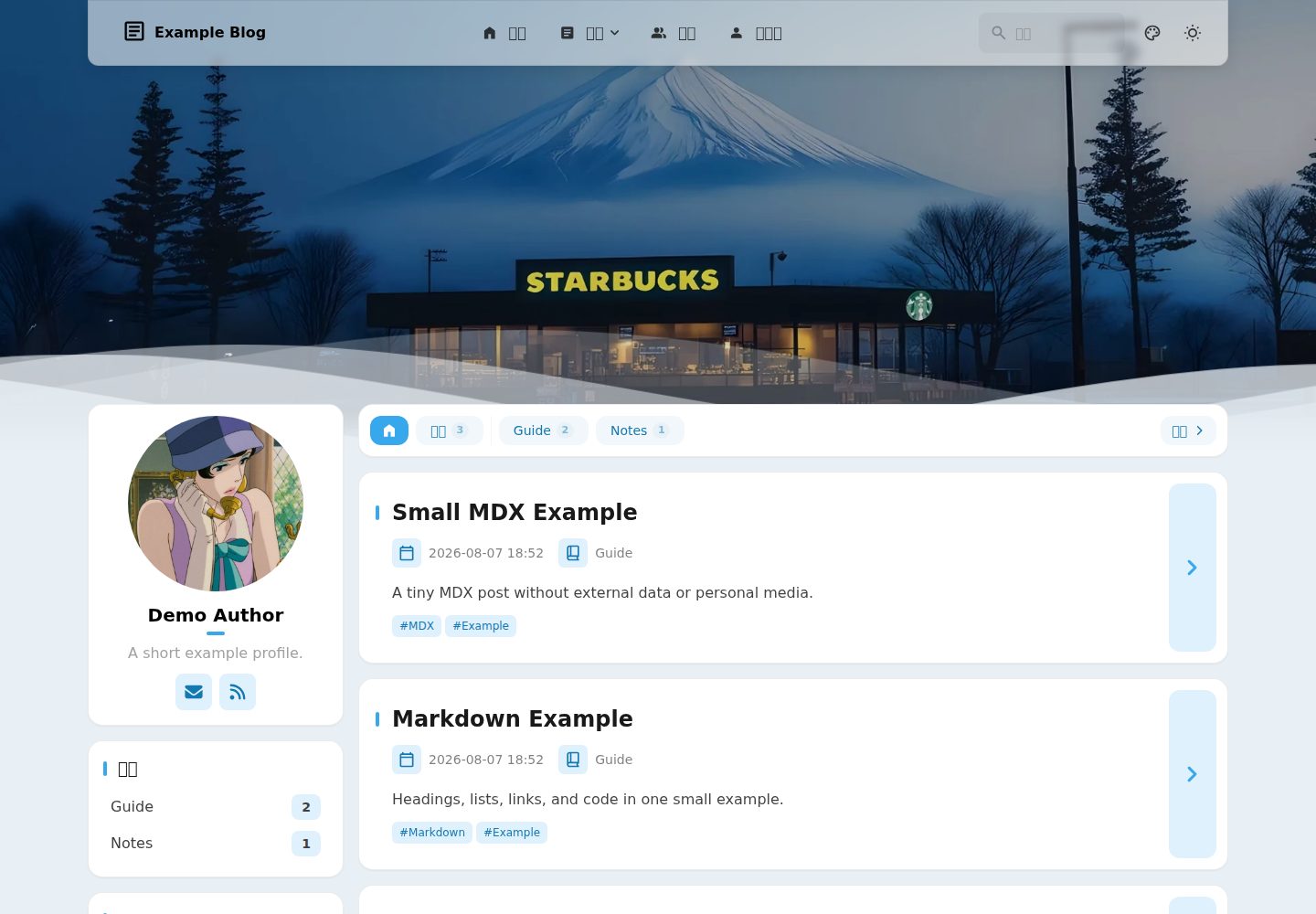1316x914 pixels.
Task: Select the blue home button in the filter bar
Action: [x=389, y=430]
